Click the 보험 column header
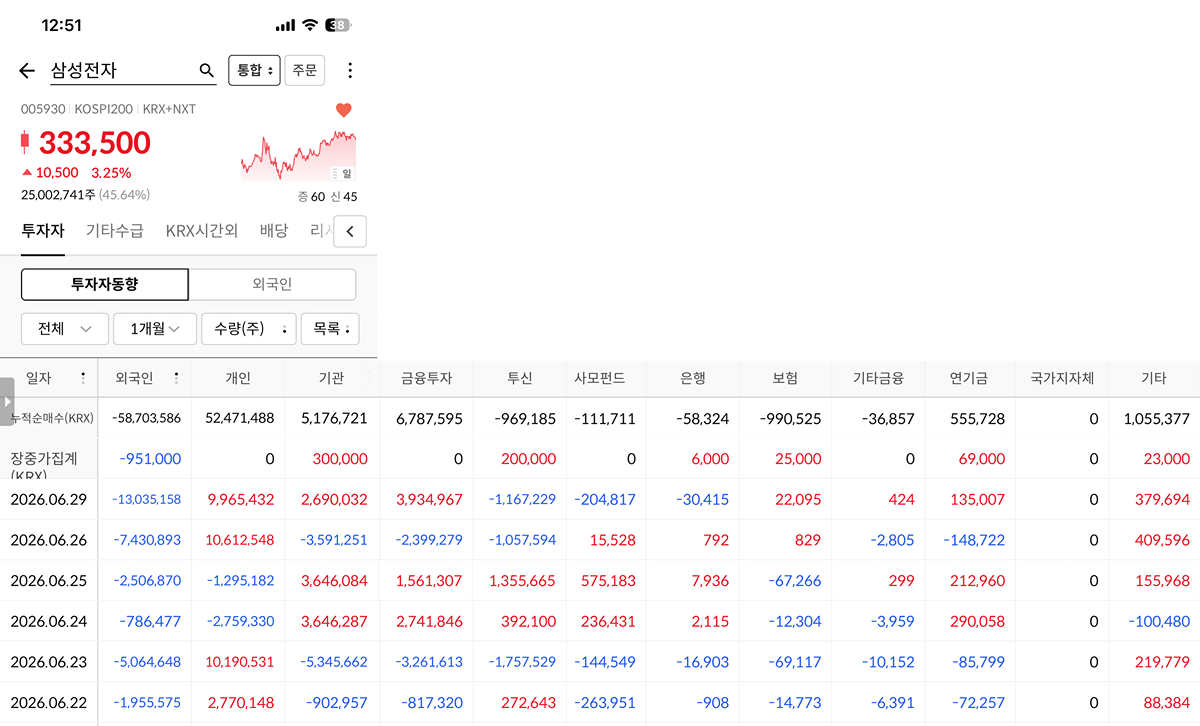1200x726 pixels. pos(785,378)
